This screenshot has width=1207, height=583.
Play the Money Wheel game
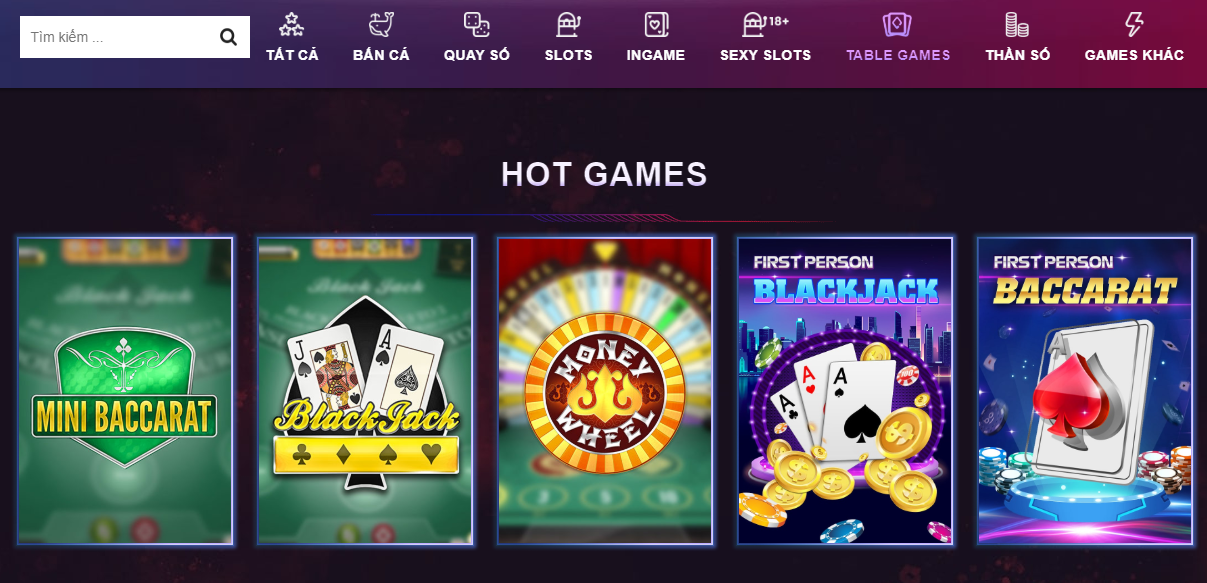[605, 391]
